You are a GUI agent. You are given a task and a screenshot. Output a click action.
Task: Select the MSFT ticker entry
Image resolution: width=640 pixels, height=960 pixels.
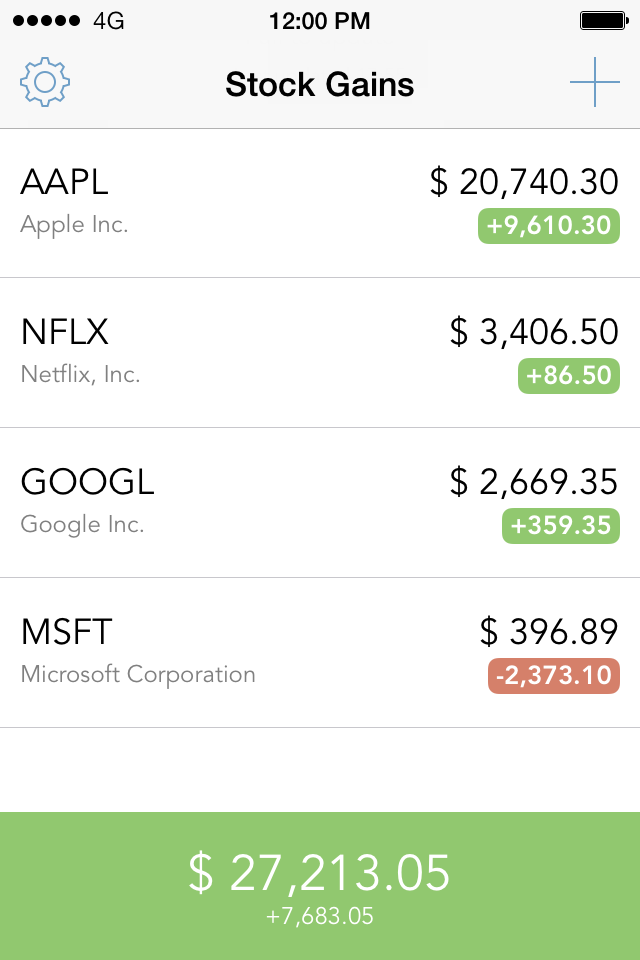coord(320,653)
